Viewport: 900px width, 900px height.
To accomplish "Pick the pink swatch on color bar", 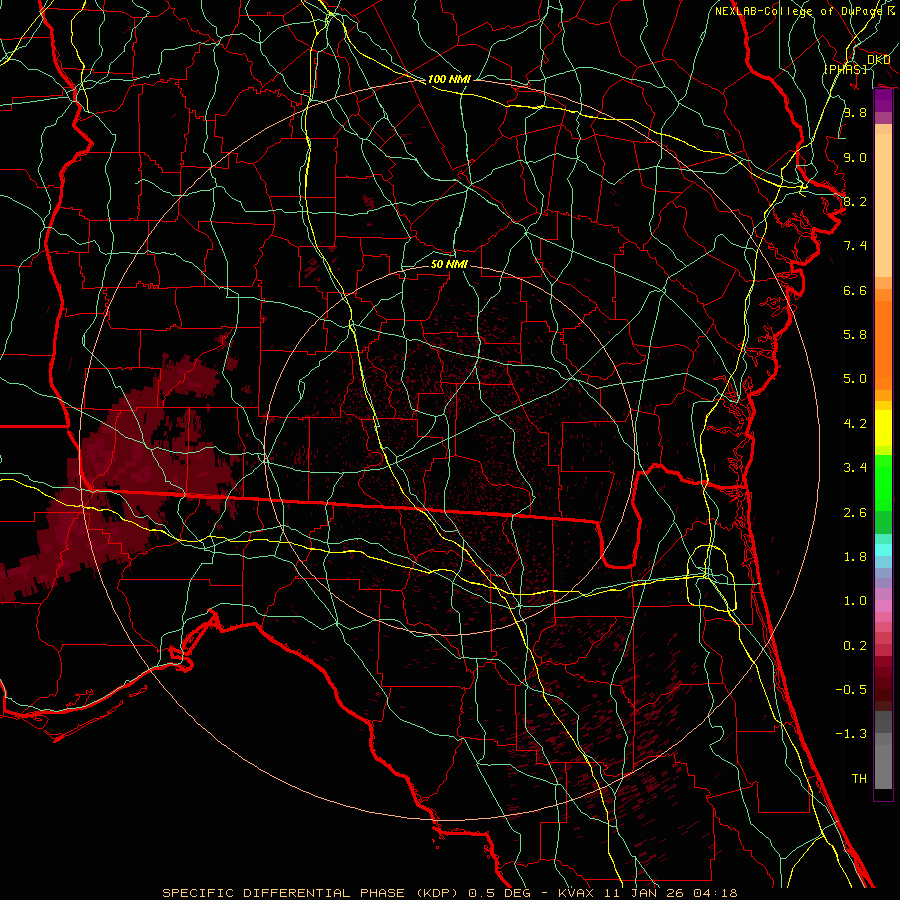I will pyautogui.click(x=883, y=606).
